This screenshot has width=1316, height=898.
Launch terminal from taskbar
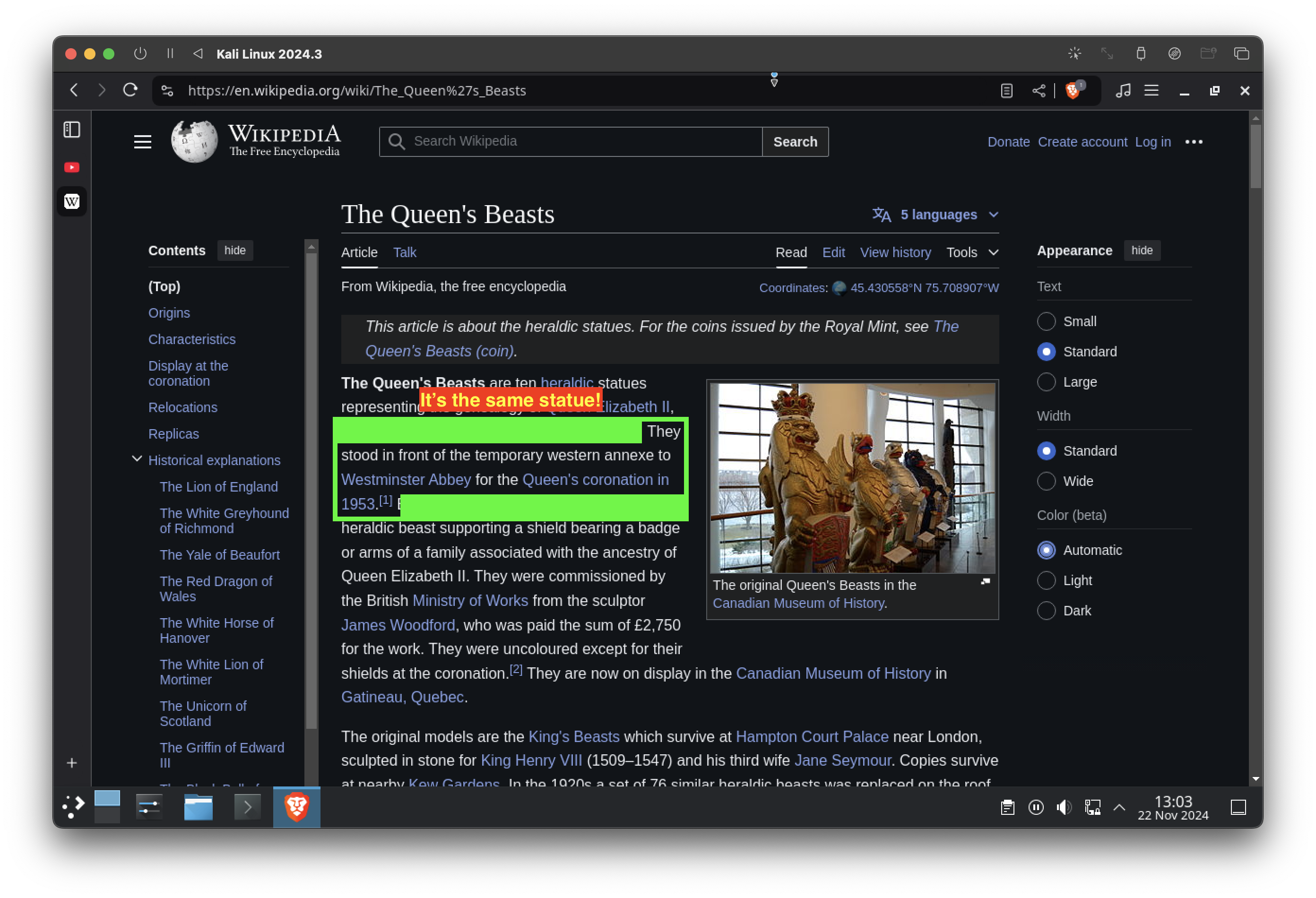click(247, 807)
